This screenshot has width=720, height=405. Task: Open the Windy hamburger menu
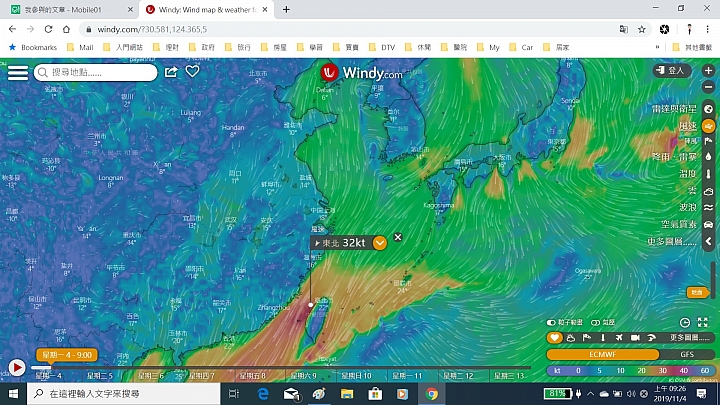point(17,73)
